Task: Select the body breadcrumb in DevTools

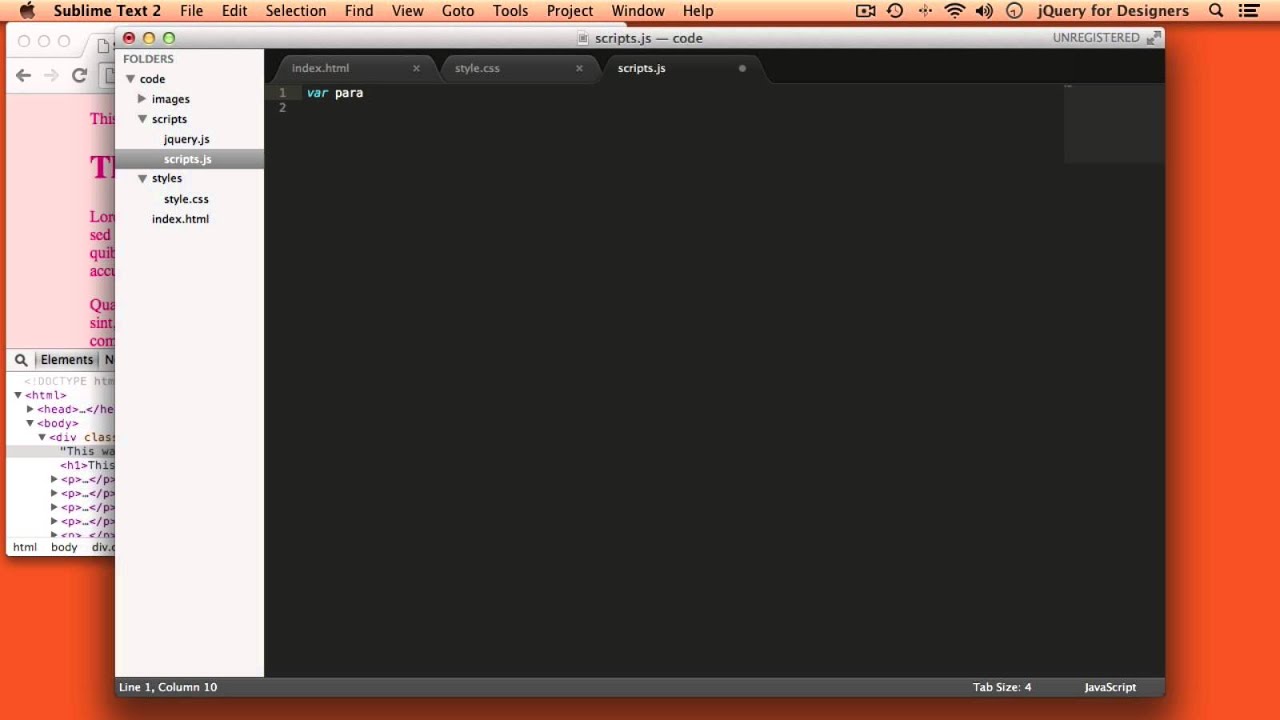Action: tap(64, 547)
